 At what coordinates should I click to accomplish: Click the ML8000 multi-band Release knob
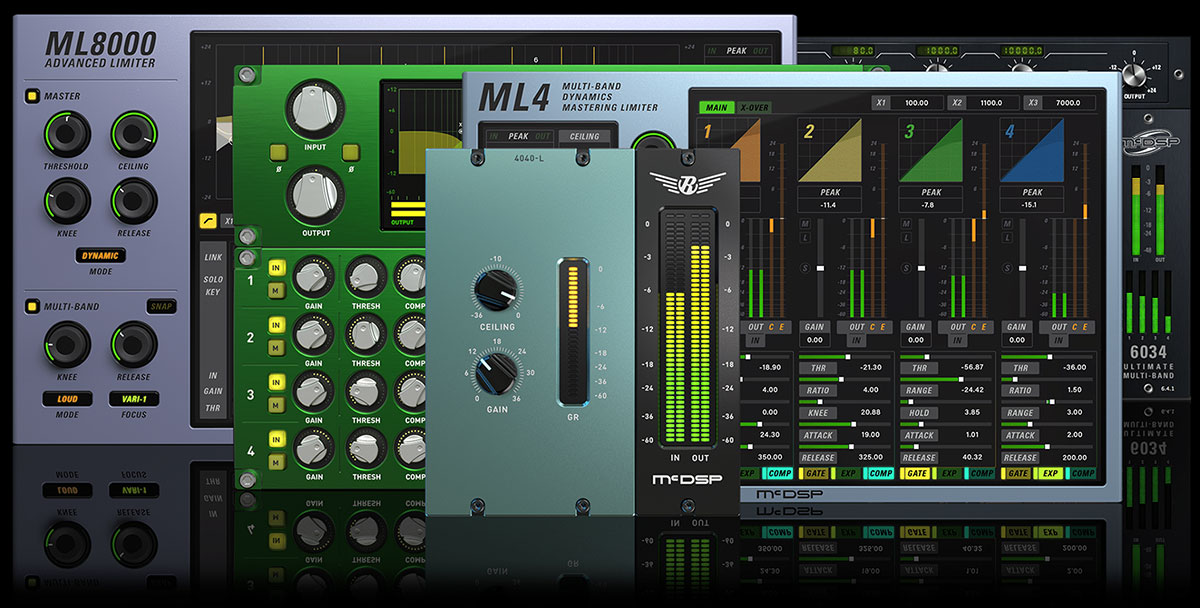pyautogui.click(x=133, y=345)
